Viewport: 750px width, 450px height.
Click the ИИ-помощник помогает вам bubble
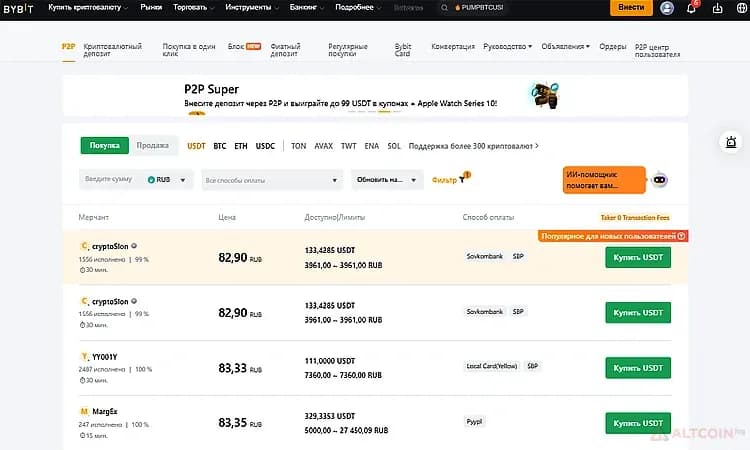[604, 180]
